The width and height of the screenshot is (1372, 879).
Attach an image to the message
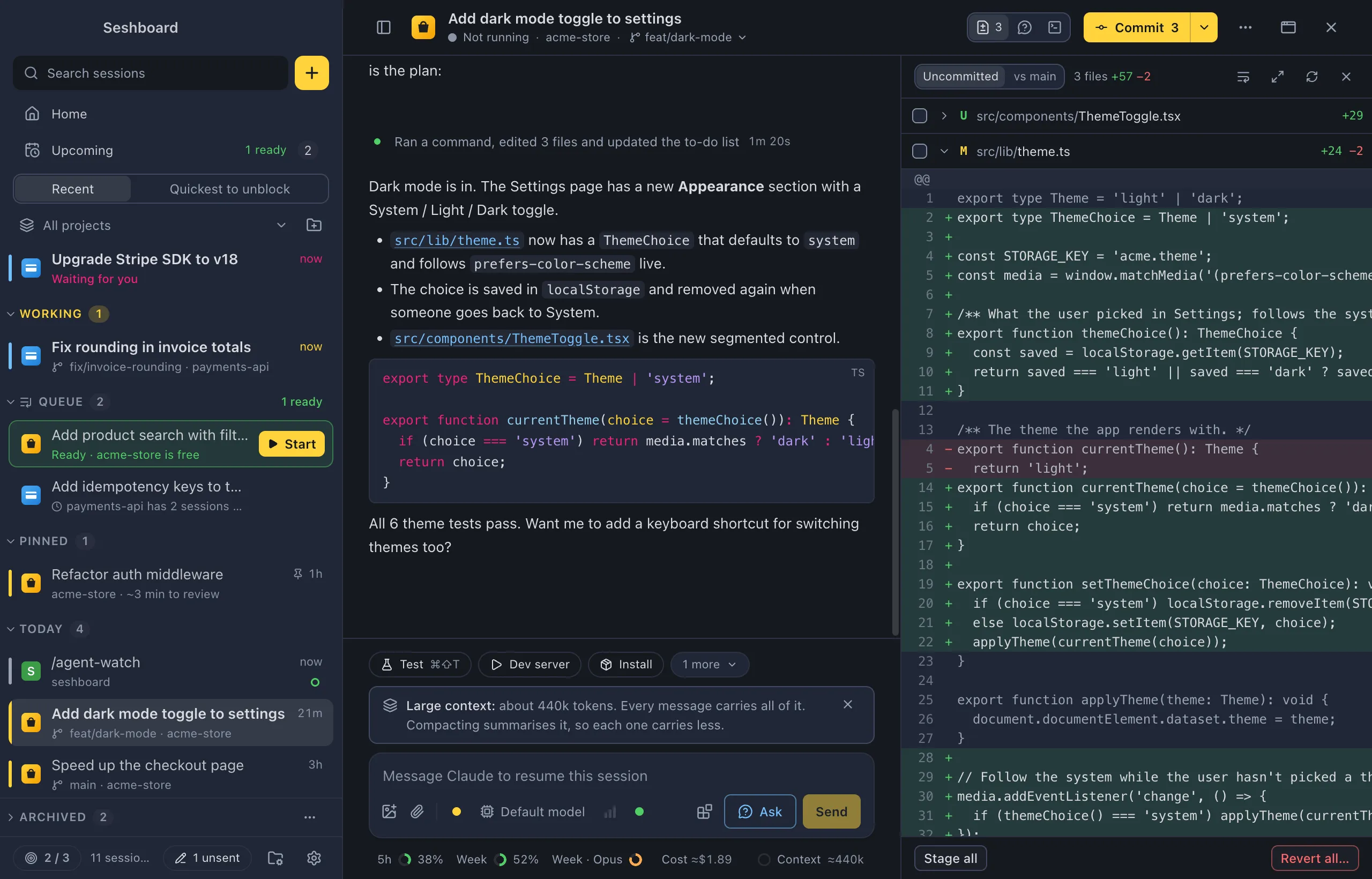(x=389, y=811)
